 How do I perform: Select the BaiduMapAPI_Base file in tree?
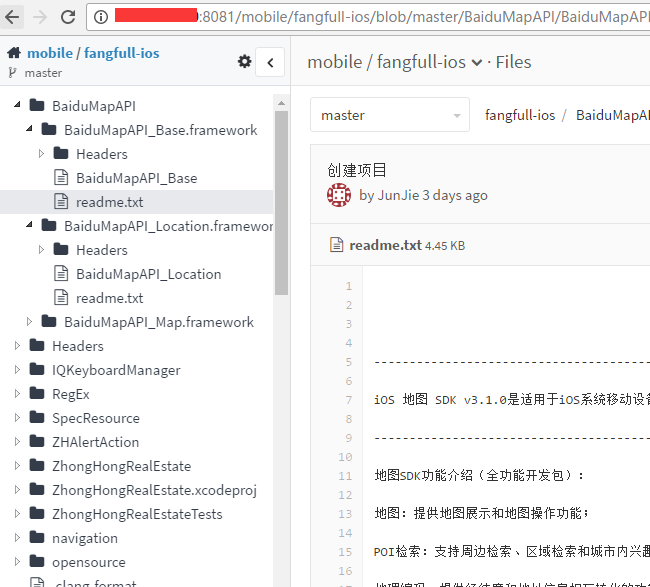(x=136, y=178)
